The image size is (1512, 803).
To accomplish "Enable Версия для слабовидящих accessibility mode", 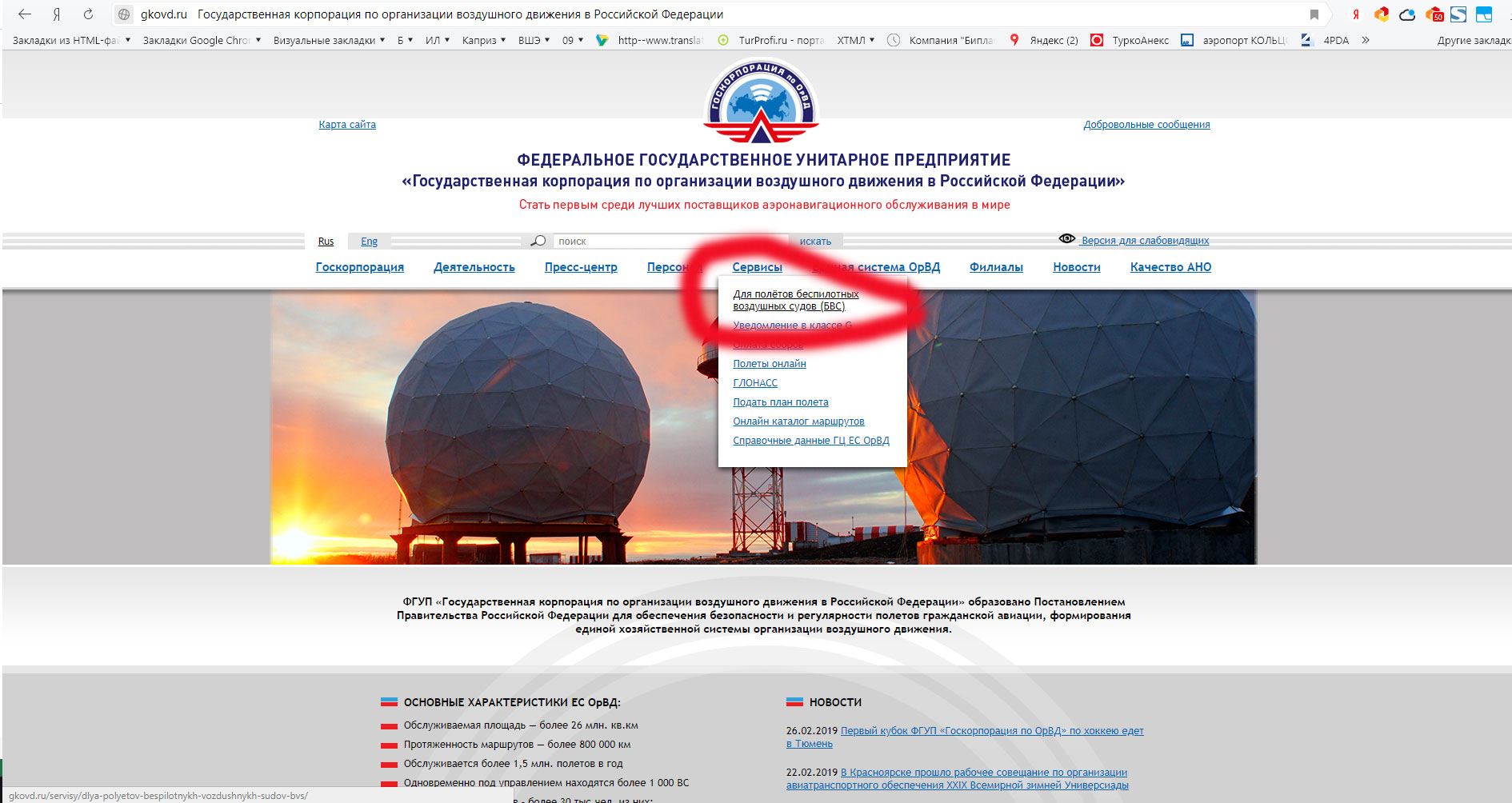I will (1144, 240).
